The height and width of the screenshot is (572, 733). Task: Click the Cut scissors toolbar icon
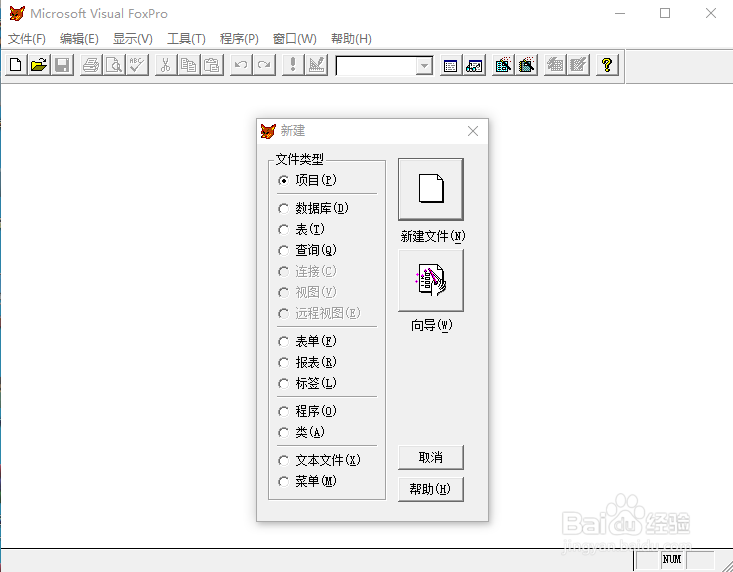click(165, 64)
